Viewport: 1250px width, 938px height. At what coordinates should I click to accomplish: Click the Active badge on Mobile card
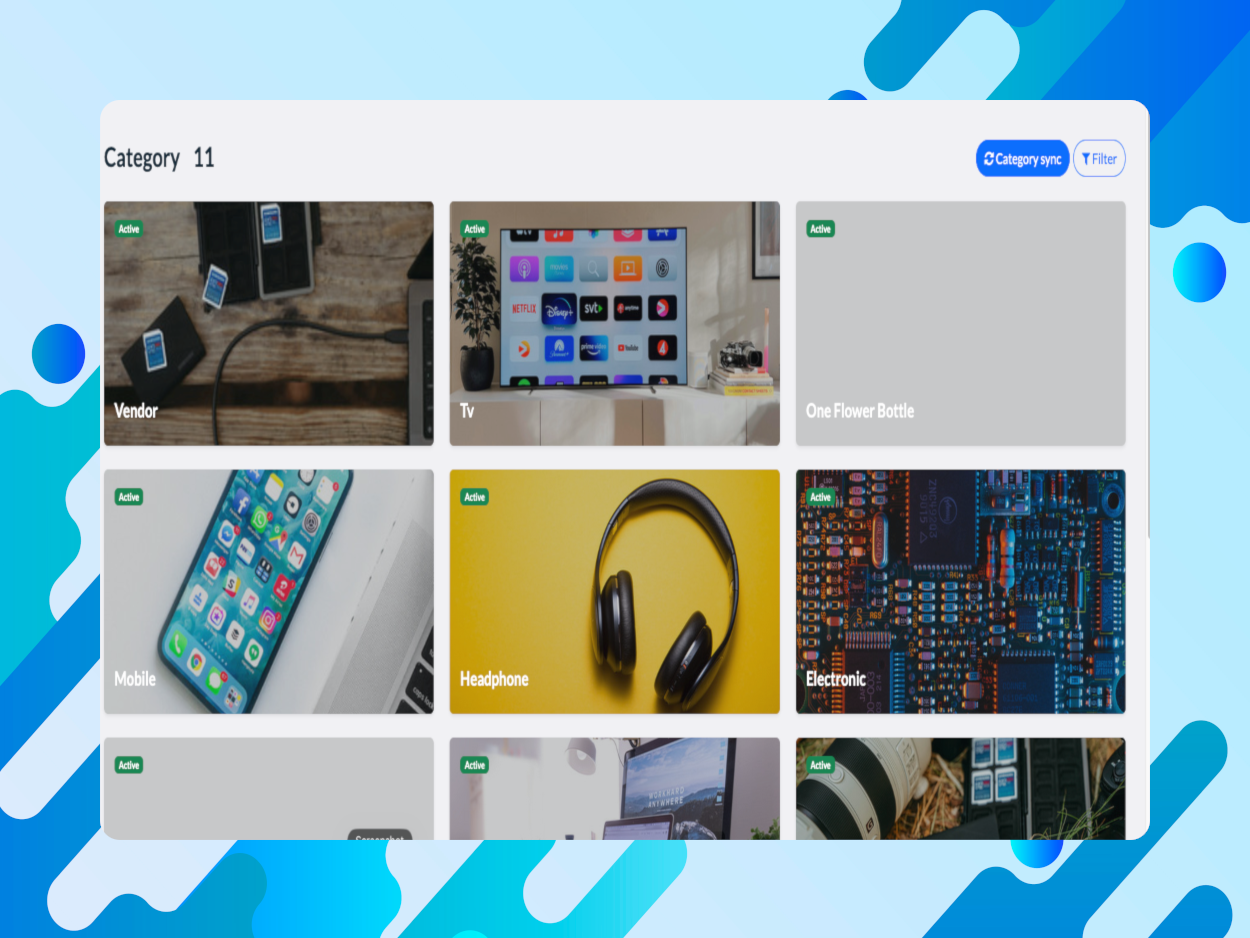129,497
